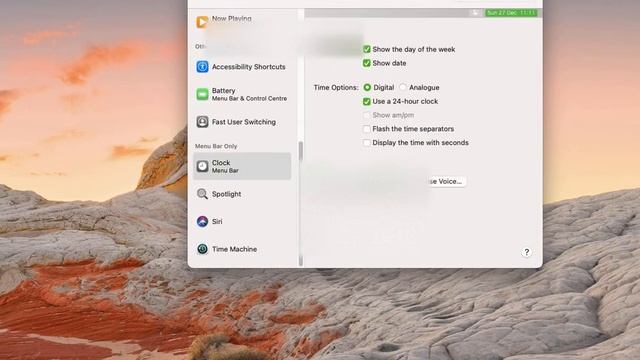Click the Time Machine icon
640x360 pixels.
(202, 249)
